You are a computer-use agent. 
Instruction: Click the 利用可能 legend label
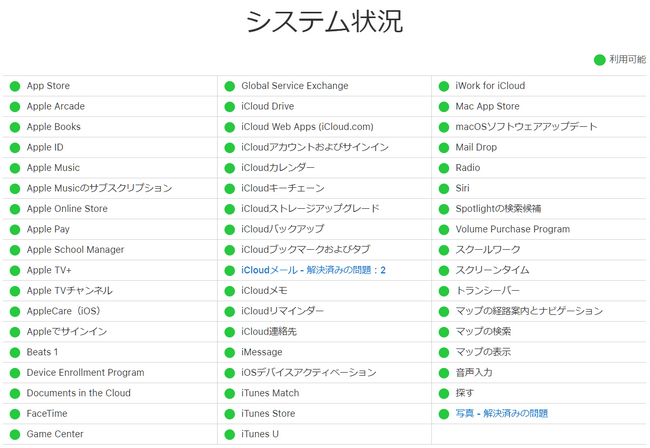(628, 60)
